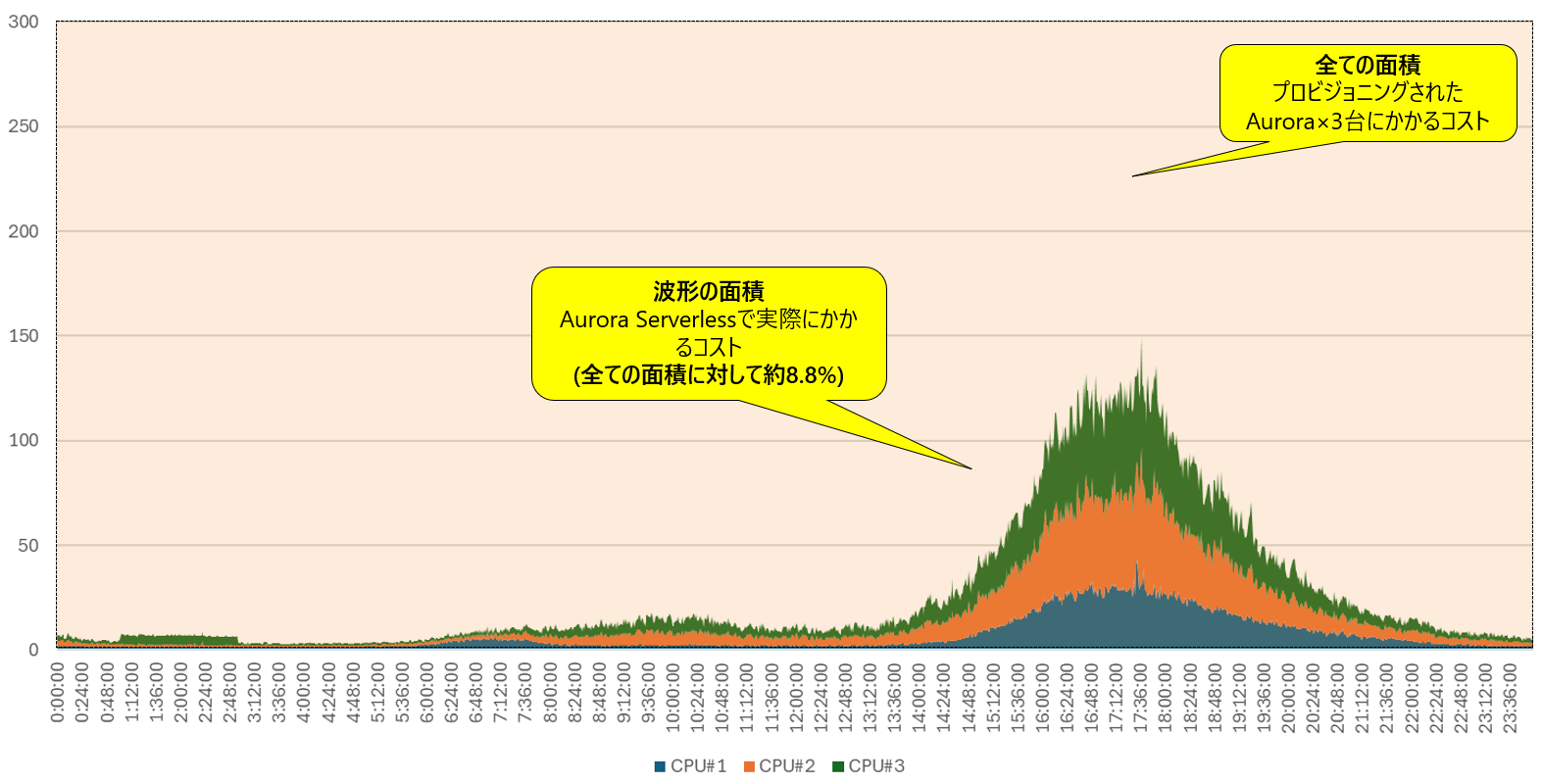Click the x-axis label 2:48:00
Image resolution: width=1543 pixels, height=784 pixels.
point(229,693)
